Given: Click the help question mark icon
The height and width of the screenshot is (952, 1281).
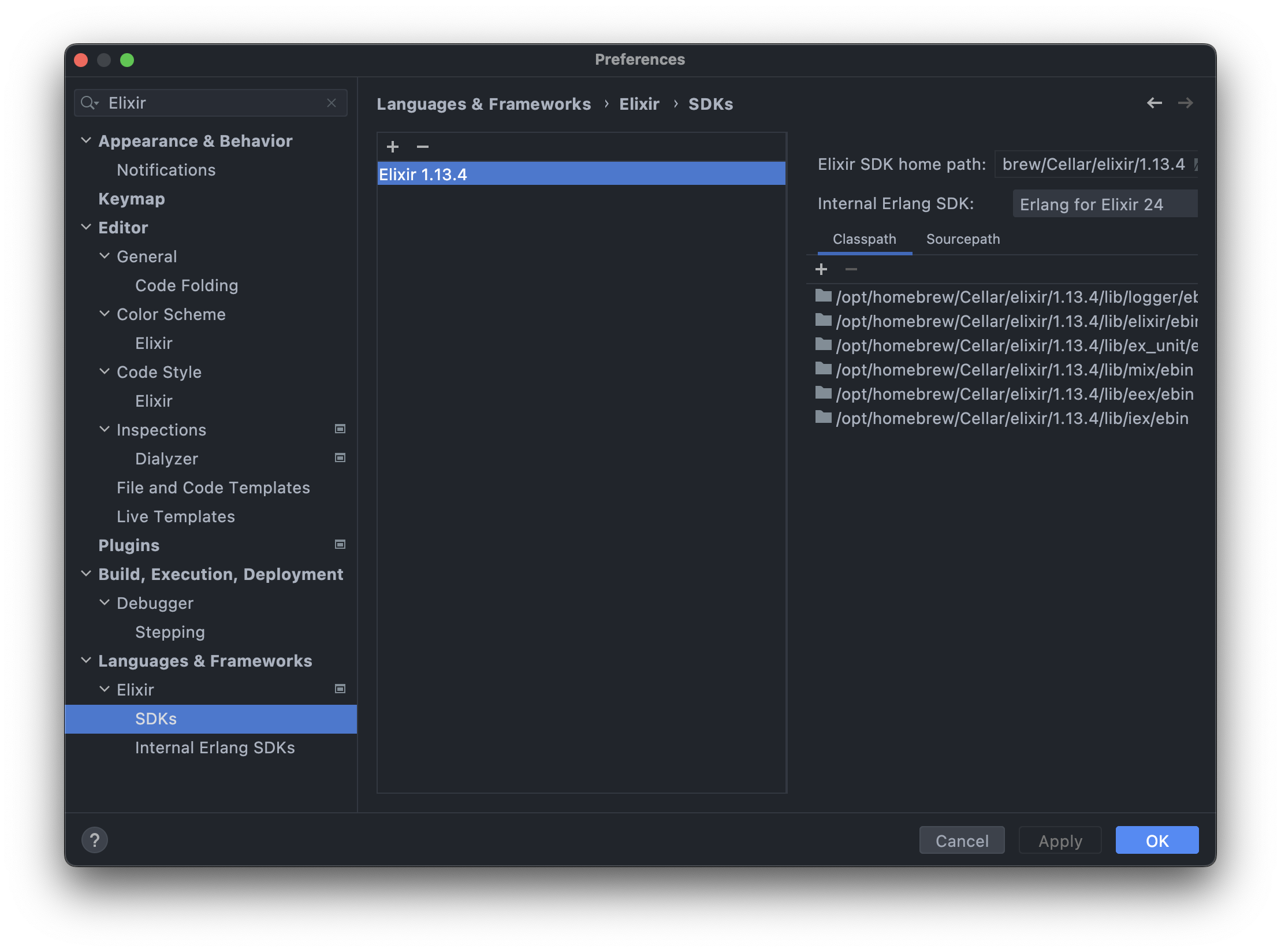Looking at the screenshot, I should (95, 841).
